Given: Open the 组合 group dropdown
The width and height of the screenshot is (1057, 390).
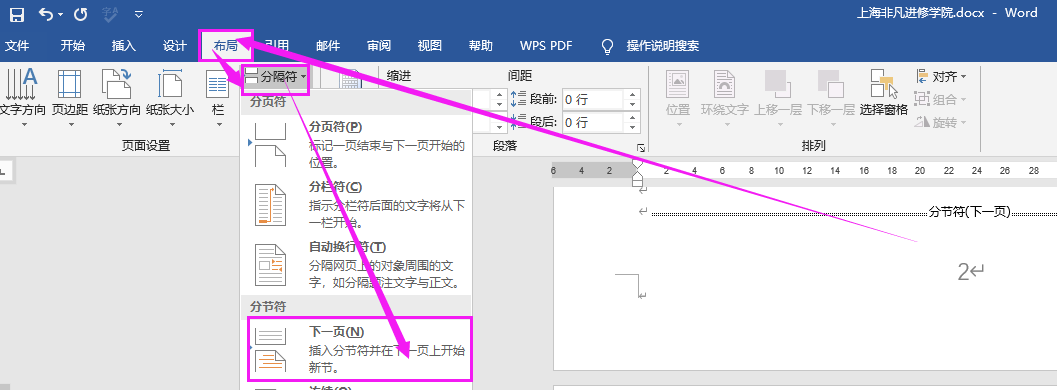Looking at the screenshot, I should point(940,99).
